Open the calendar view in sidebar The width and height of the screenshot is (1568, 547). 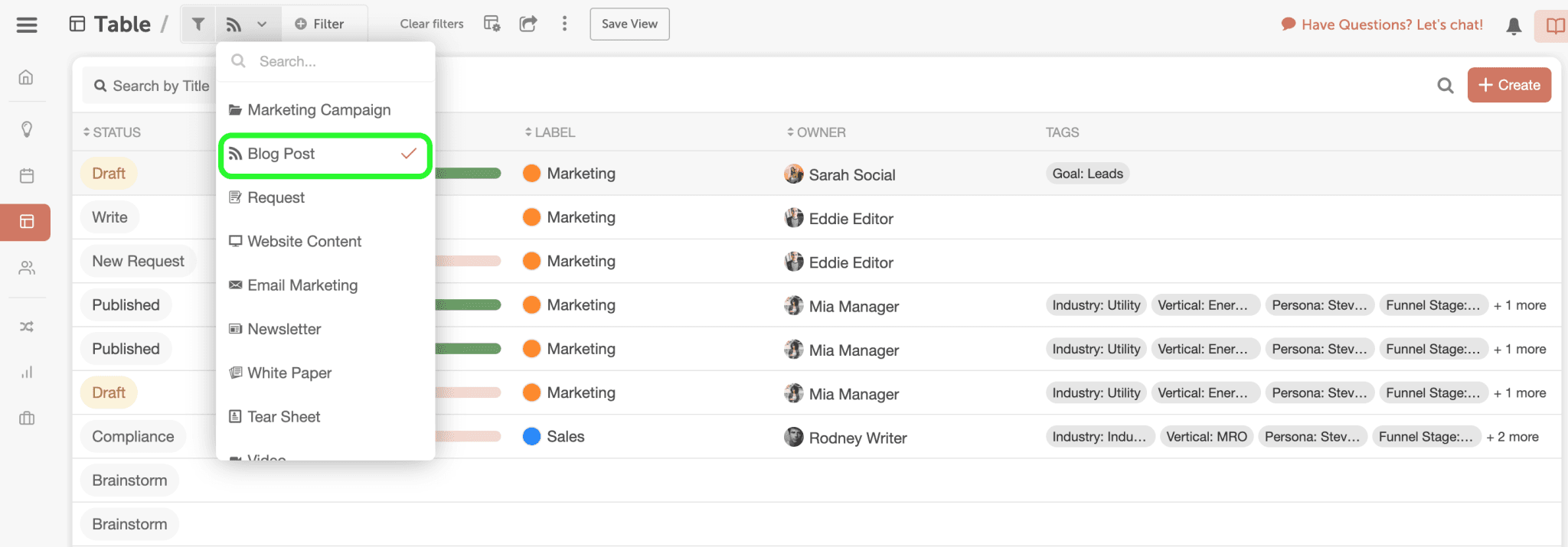tap(27, 176)
